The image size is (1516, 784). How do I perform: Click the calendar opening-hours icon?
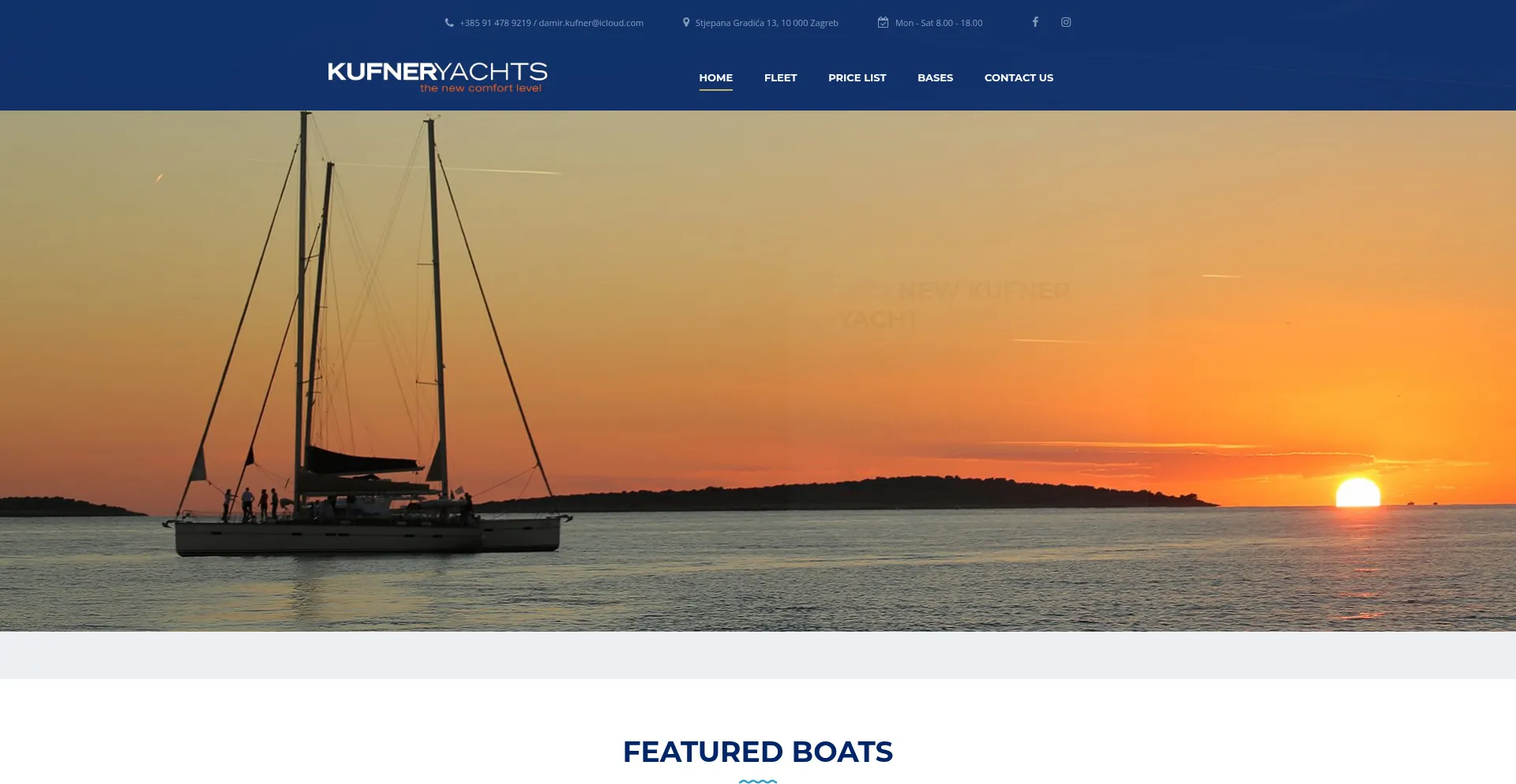(x=883, y=23)
